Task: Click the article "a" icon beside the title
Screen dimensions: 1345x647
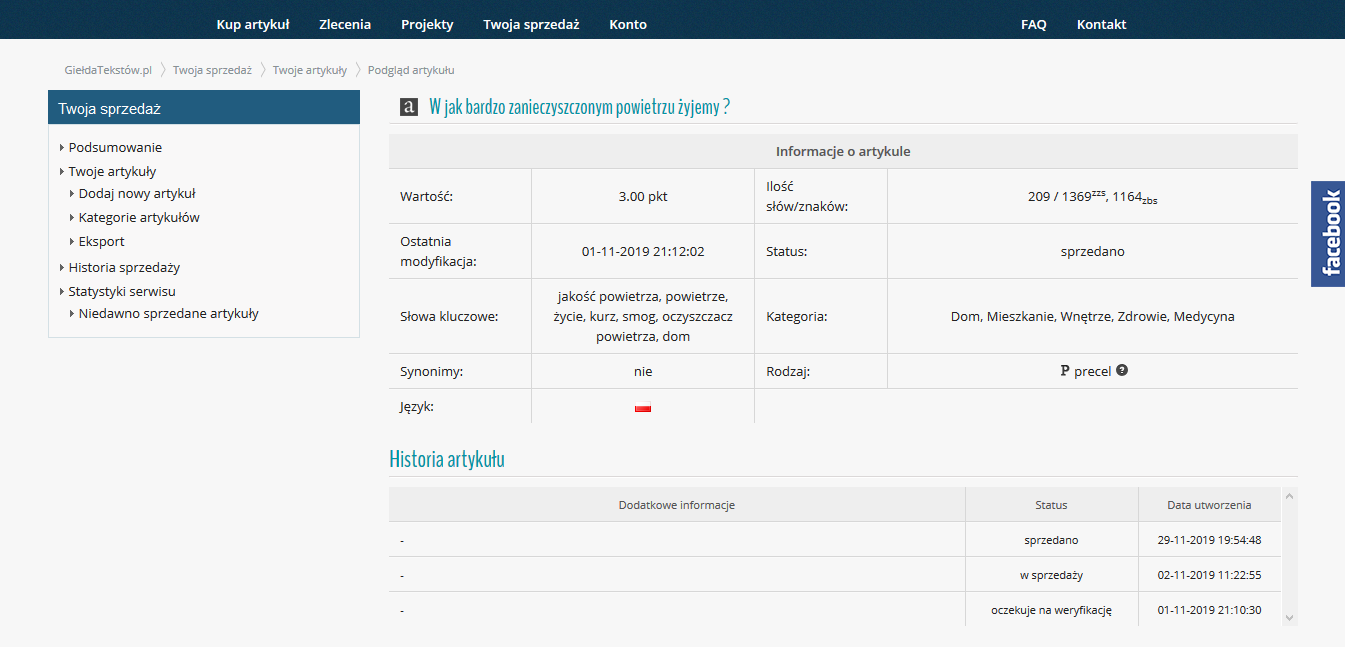Action: click(x=408, y=106)
